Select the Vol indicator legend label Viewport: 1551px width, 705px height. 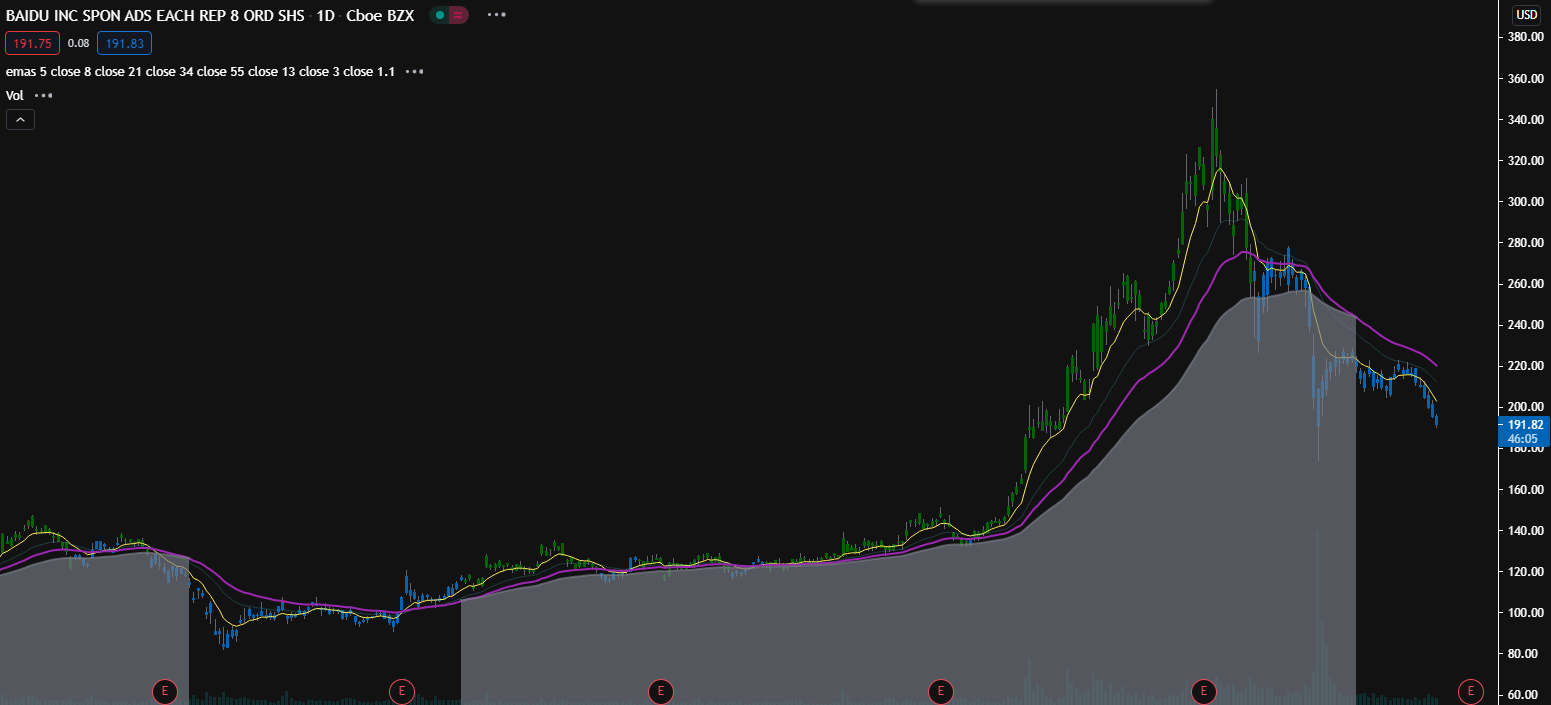coord(15,96)
